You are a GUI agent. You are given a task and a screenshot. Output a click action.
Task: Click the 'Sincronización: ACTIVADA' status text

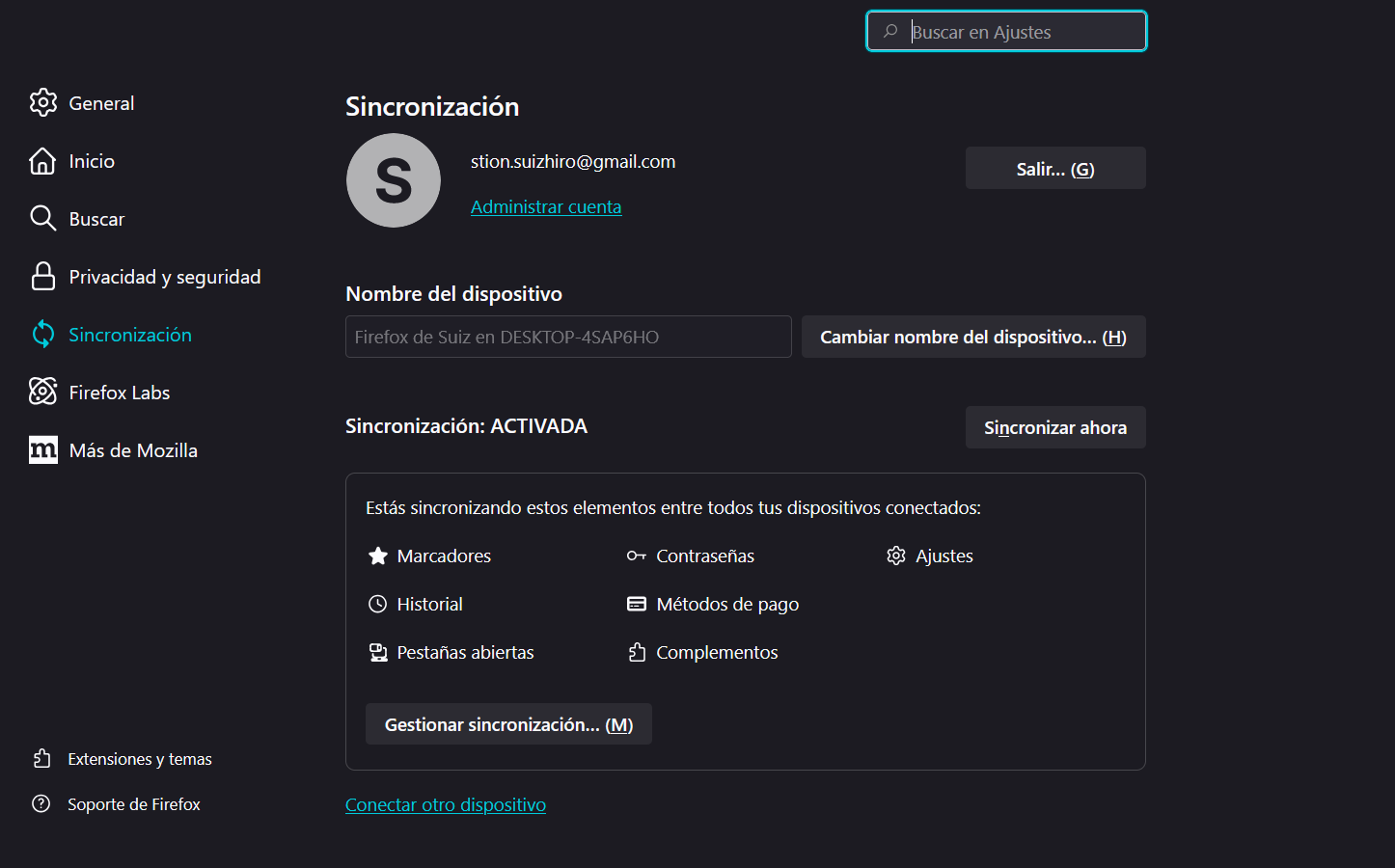point(466,426)
